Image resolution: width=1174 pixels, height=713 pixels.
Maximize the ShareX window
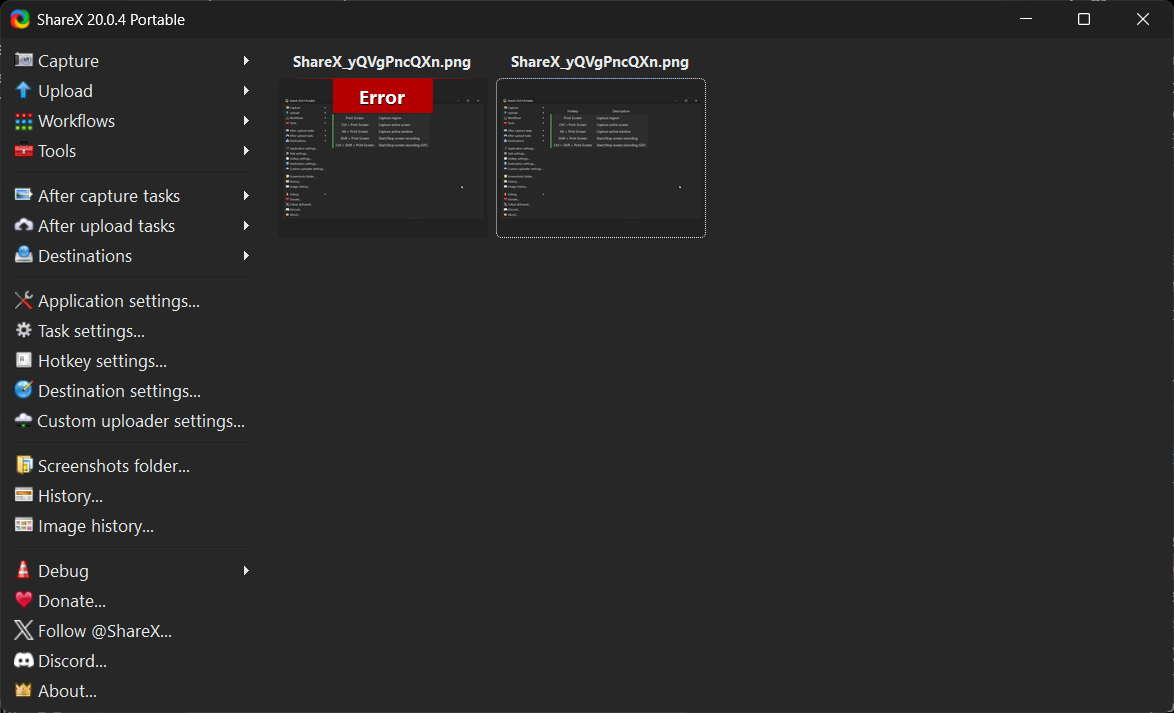click(x=1083, y=19)
